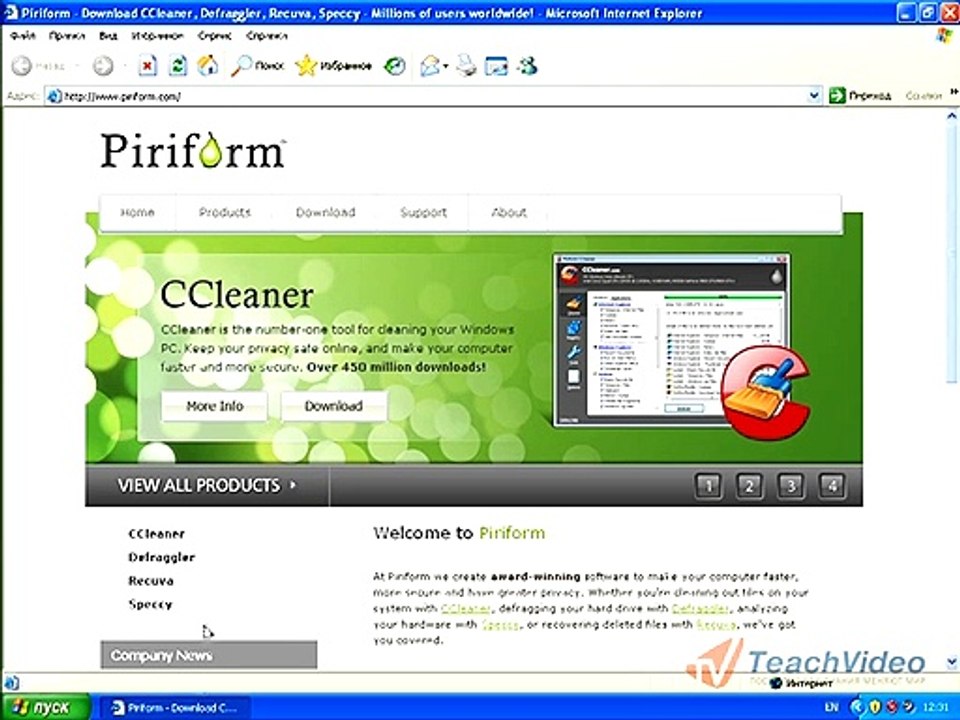Open the Start menu button

(x=44, y=707)
